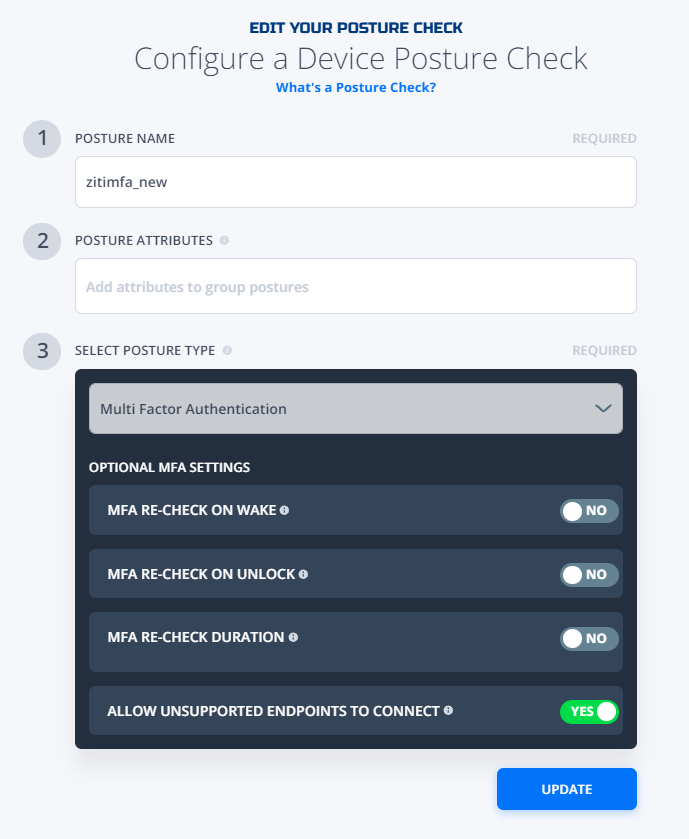Viewport: 689px width, 839px height.
Task: Click info icon beside Select Posture Type
Action: click(x=227, y=350)
